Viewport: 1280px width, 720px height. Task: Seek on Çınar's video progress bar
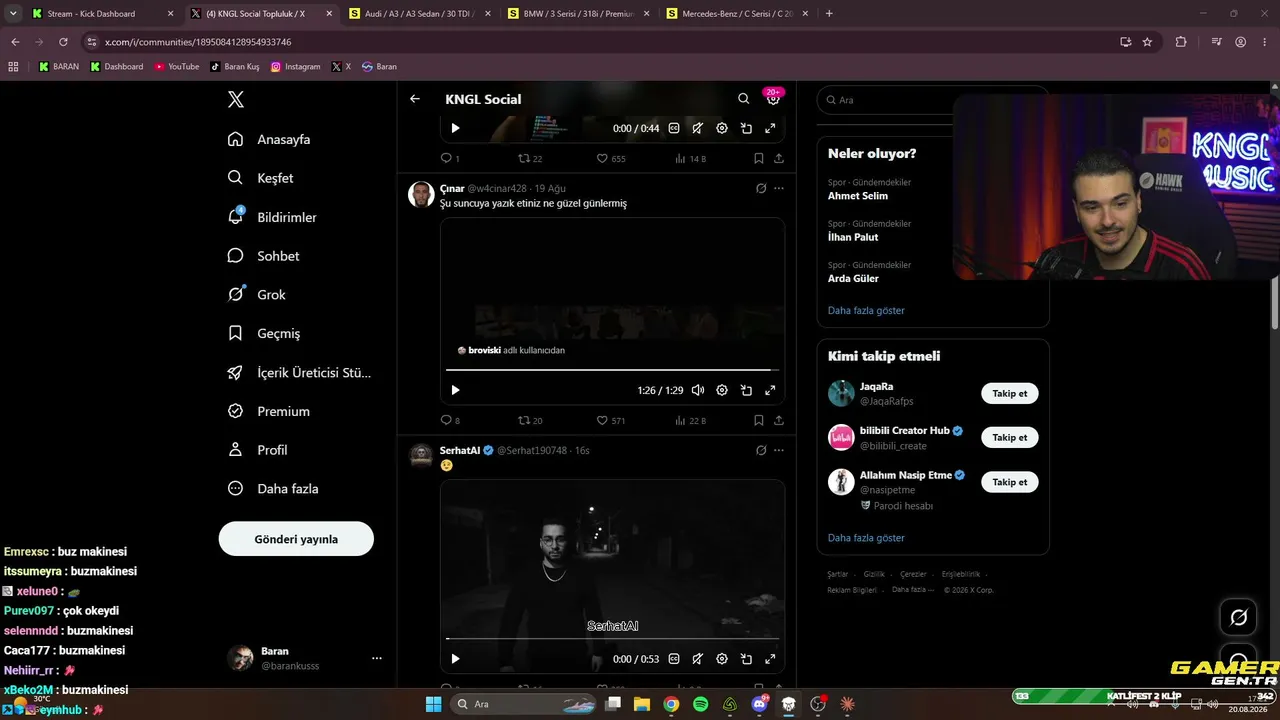(x=612, y=370)
